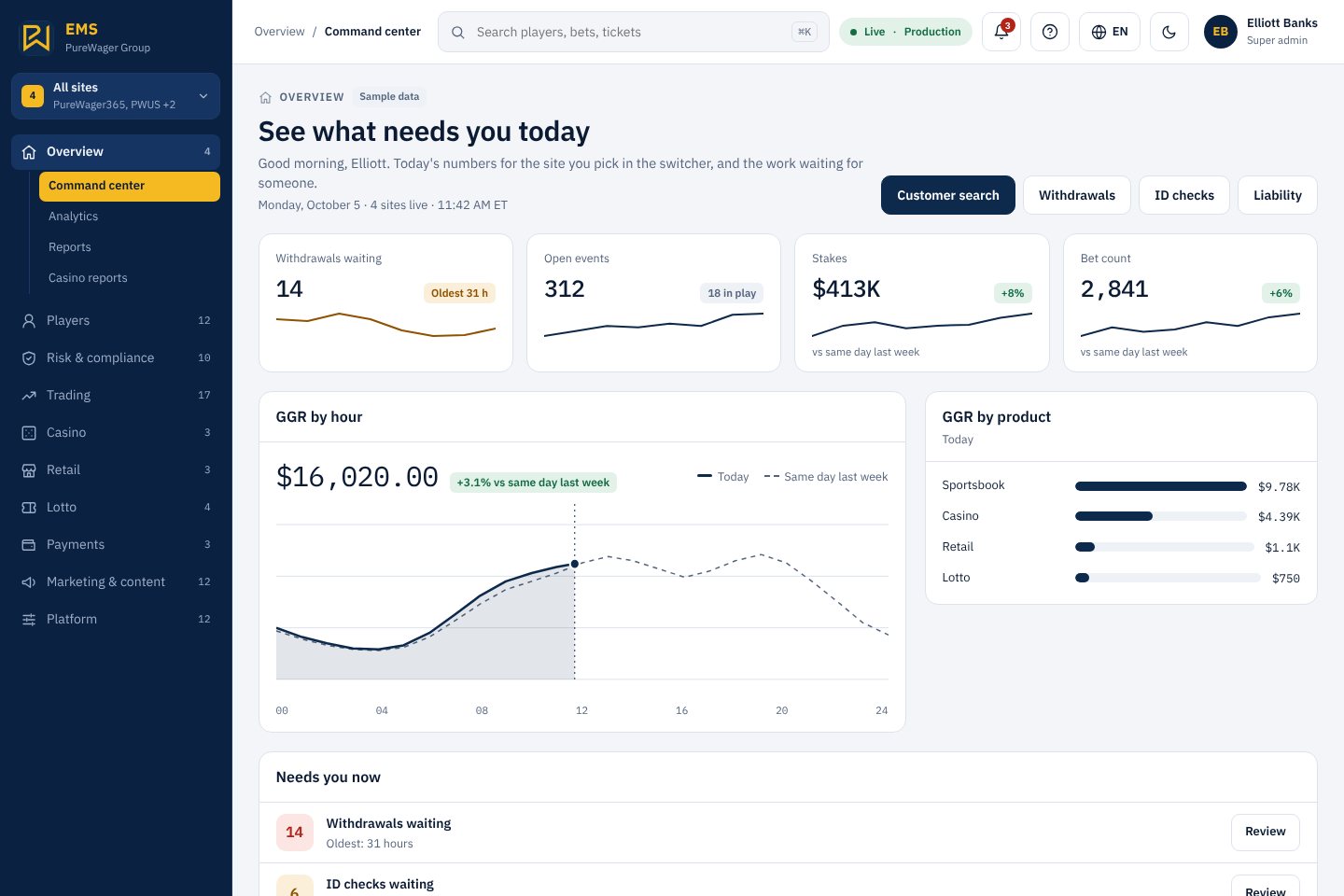The image size is (1344, 896).
Task: Click the Same day last week legend
Action: pyautogui.click(x=826, y=476)
